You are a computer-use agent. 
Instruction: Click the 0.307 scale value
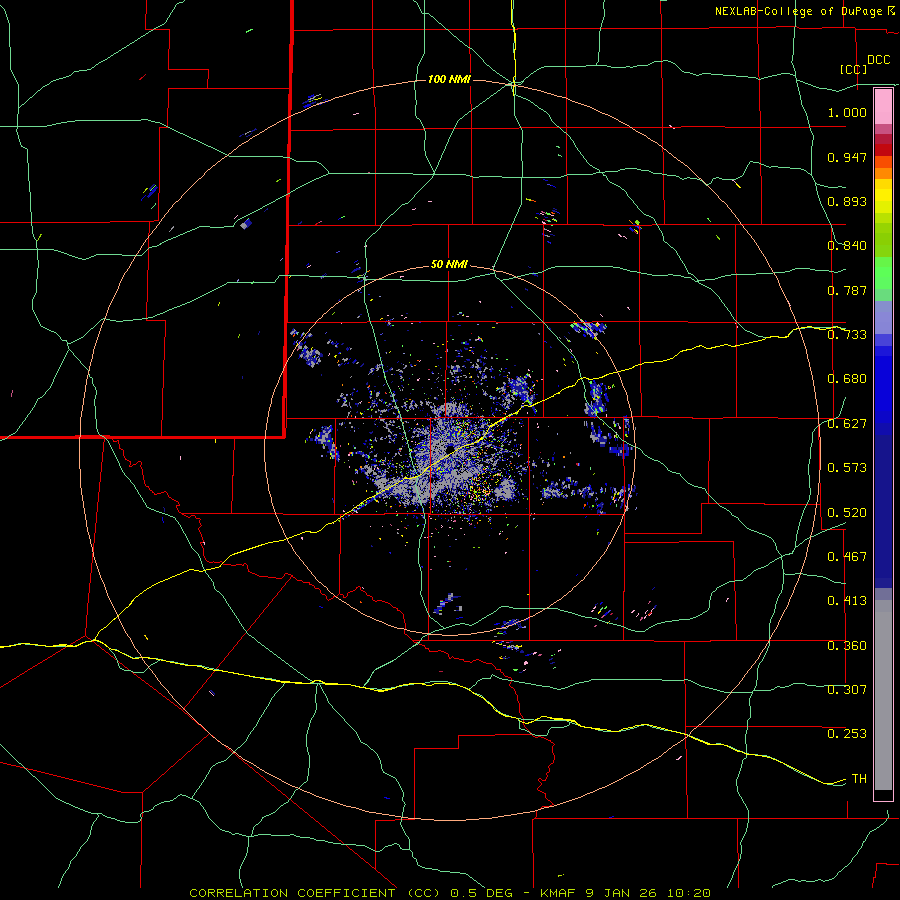click(847, 689)
